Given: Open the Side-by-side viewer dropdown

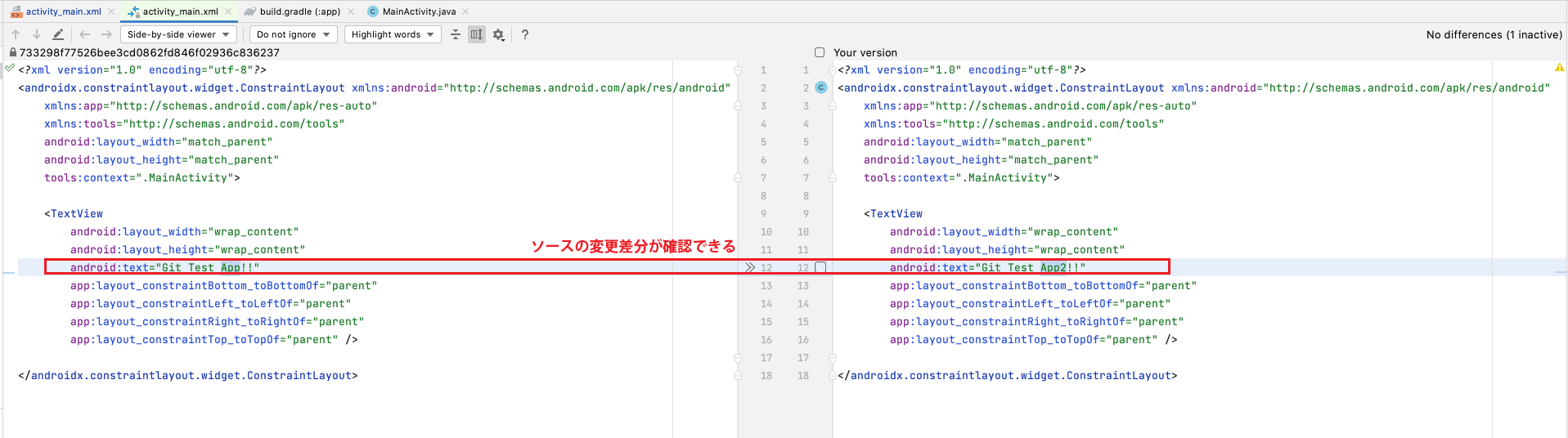Looking at the screenshot, I should pyautogui.click(x=178, y=34).
